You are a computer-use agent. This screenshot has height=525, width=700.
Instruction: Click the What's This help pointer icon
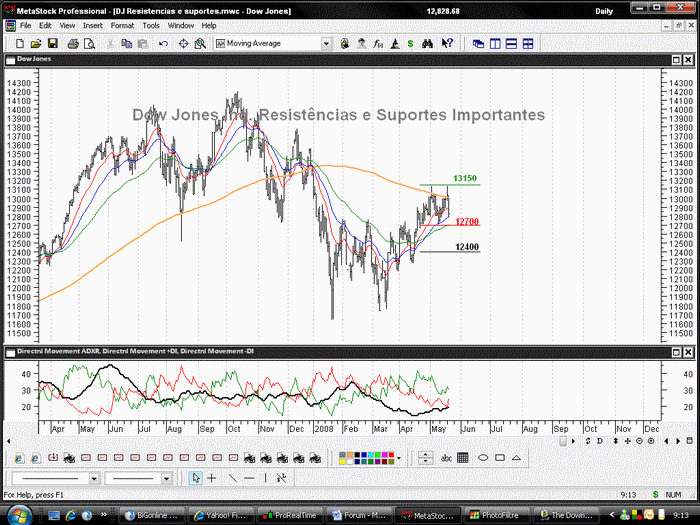click(447, 44)
